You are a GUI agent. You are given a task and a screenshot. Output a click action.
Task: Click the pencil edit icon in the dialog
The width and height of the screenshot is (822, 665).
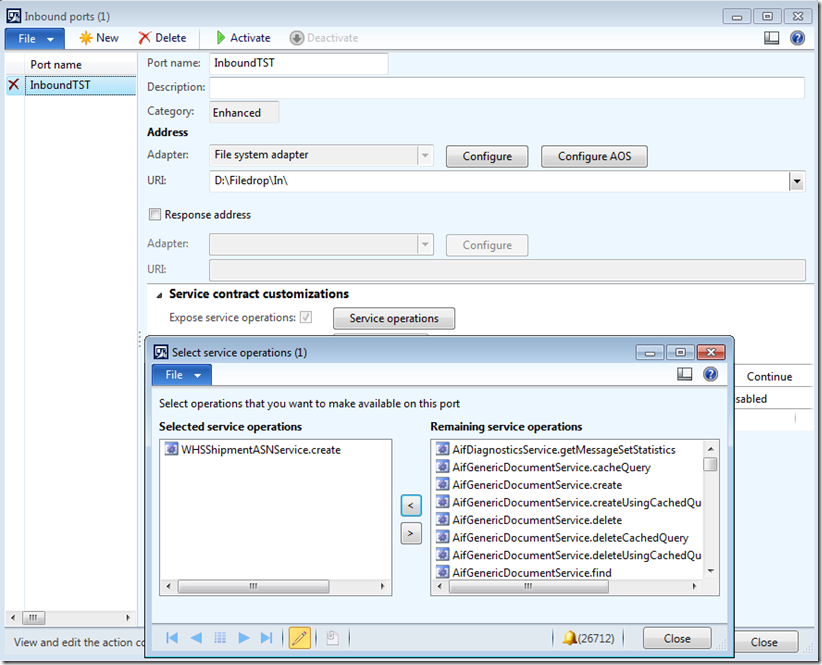pyautogui.click(x=299, y=638)
